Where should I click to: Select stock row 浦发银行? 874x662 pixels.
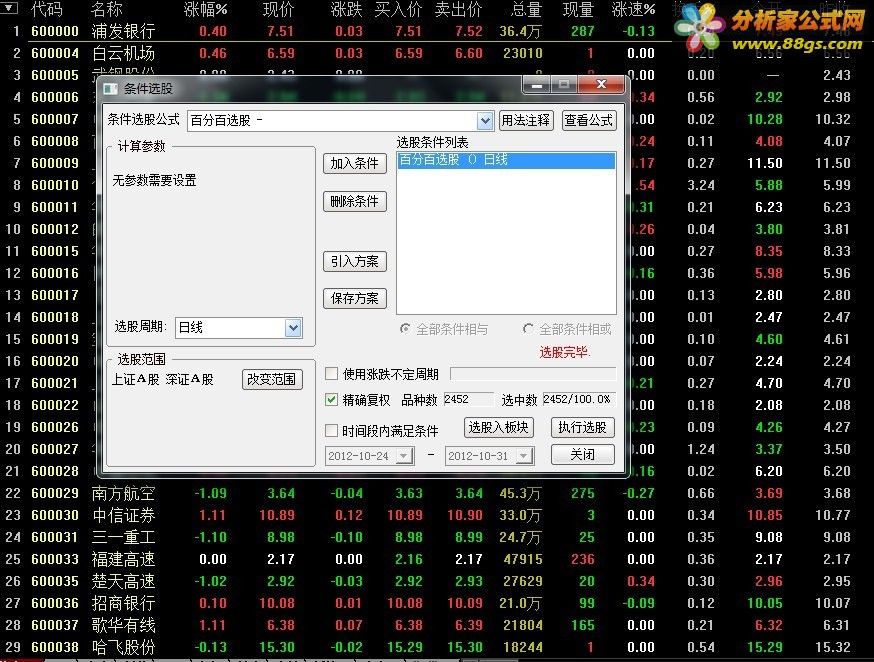click(x=123, y=31)
